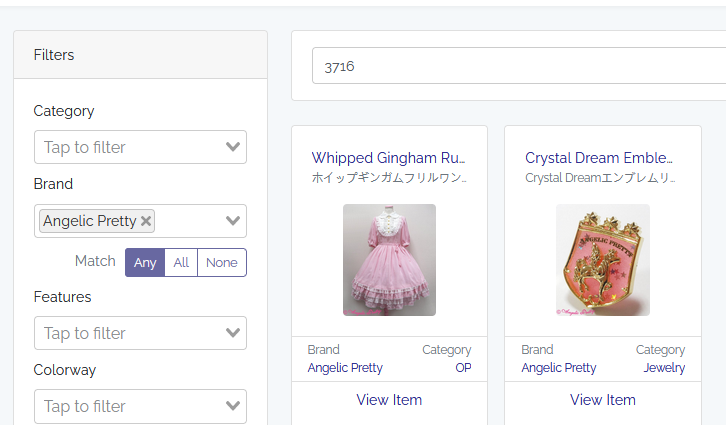The image size is (726, 425).
Task: Click the OP category link
Action: [462, 367]
